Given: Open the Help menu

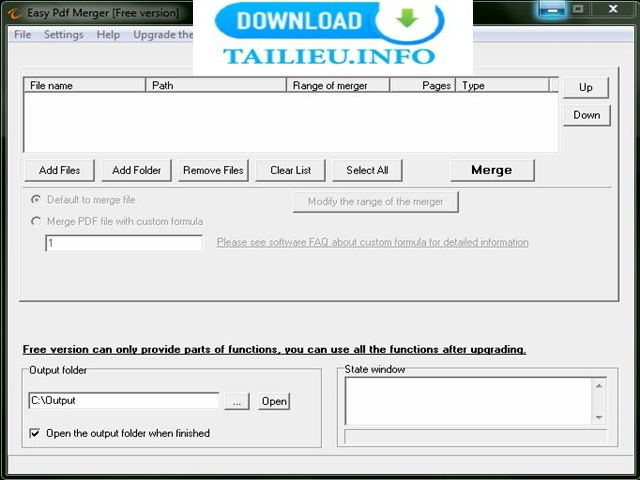Looking at the screenshot, I should coord(108,35).
